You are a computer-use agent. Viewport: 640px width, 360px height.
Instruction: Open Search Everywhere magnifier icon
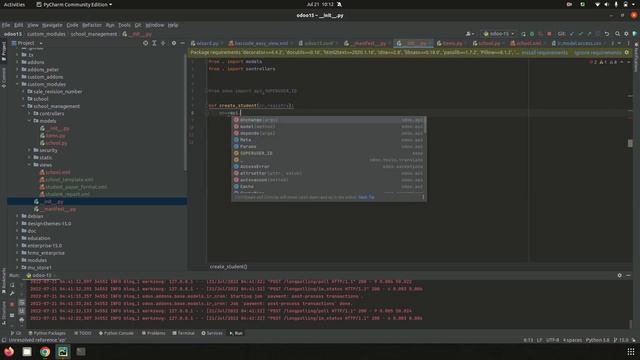618,34
